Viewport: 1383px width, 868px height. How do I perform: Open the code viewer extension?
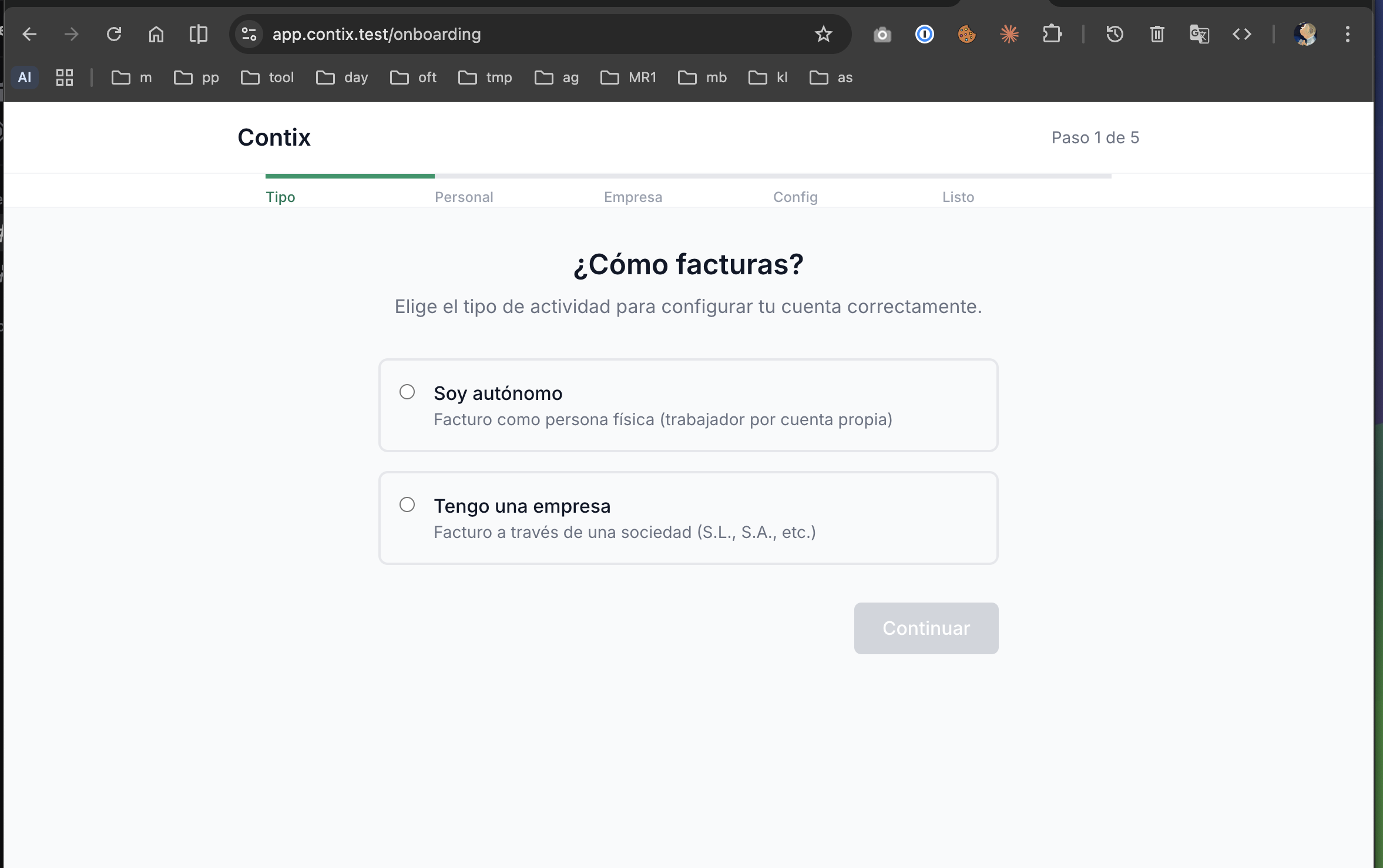[1241, 34]
